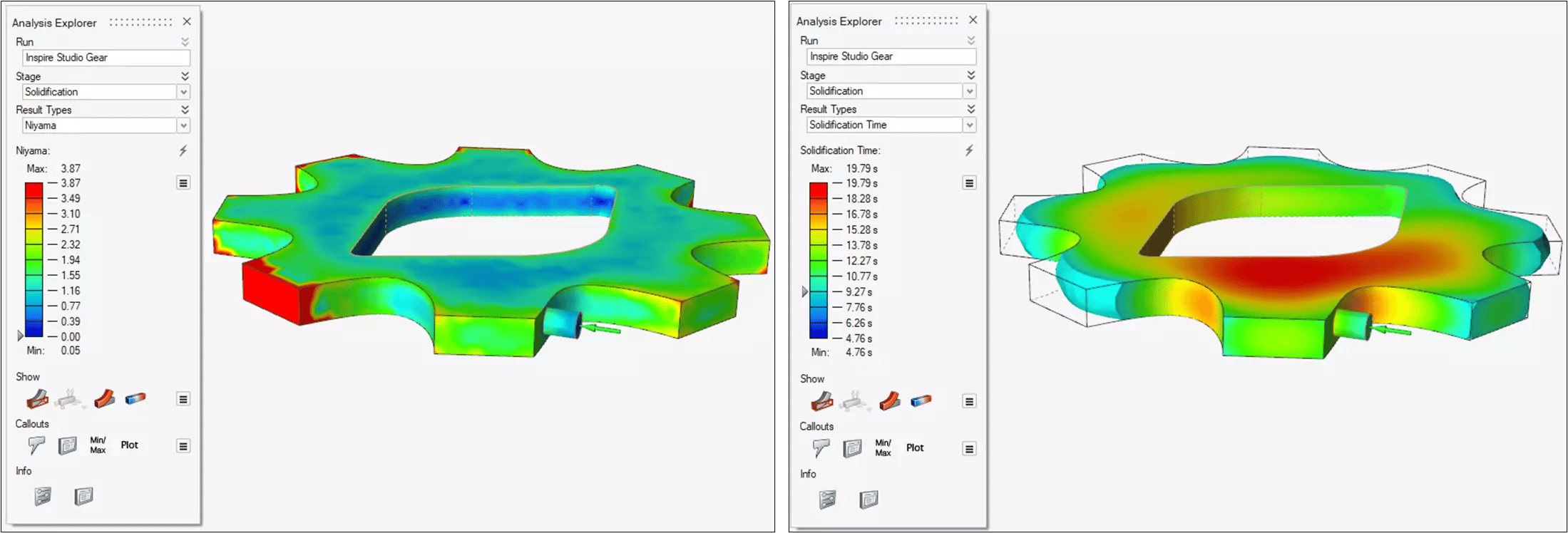Open callout list icon in left panel
Screen dimensions: 1568x533
click(68, 446)
